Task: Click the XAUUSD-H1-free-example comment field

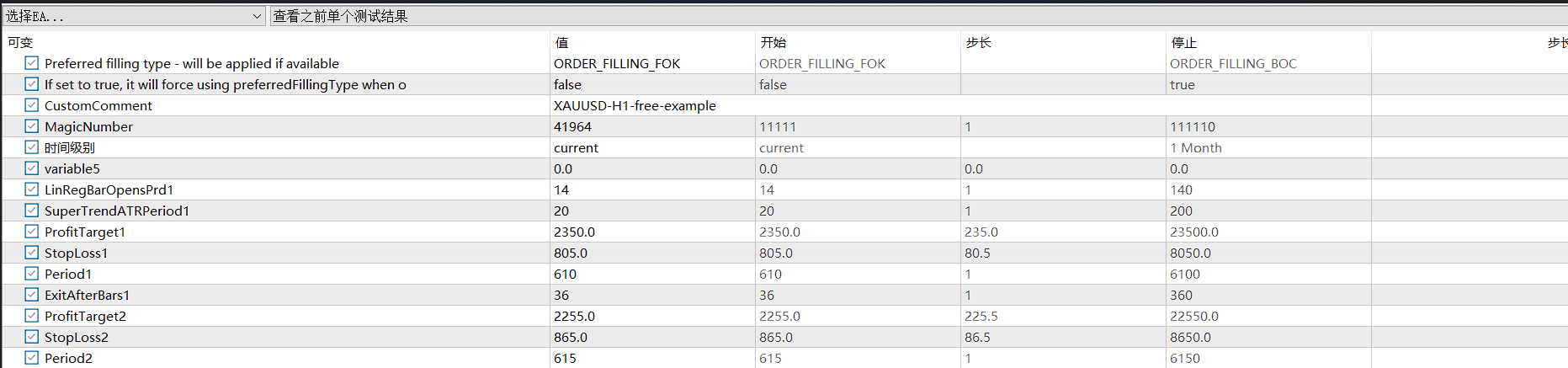Action: (960, 105)
